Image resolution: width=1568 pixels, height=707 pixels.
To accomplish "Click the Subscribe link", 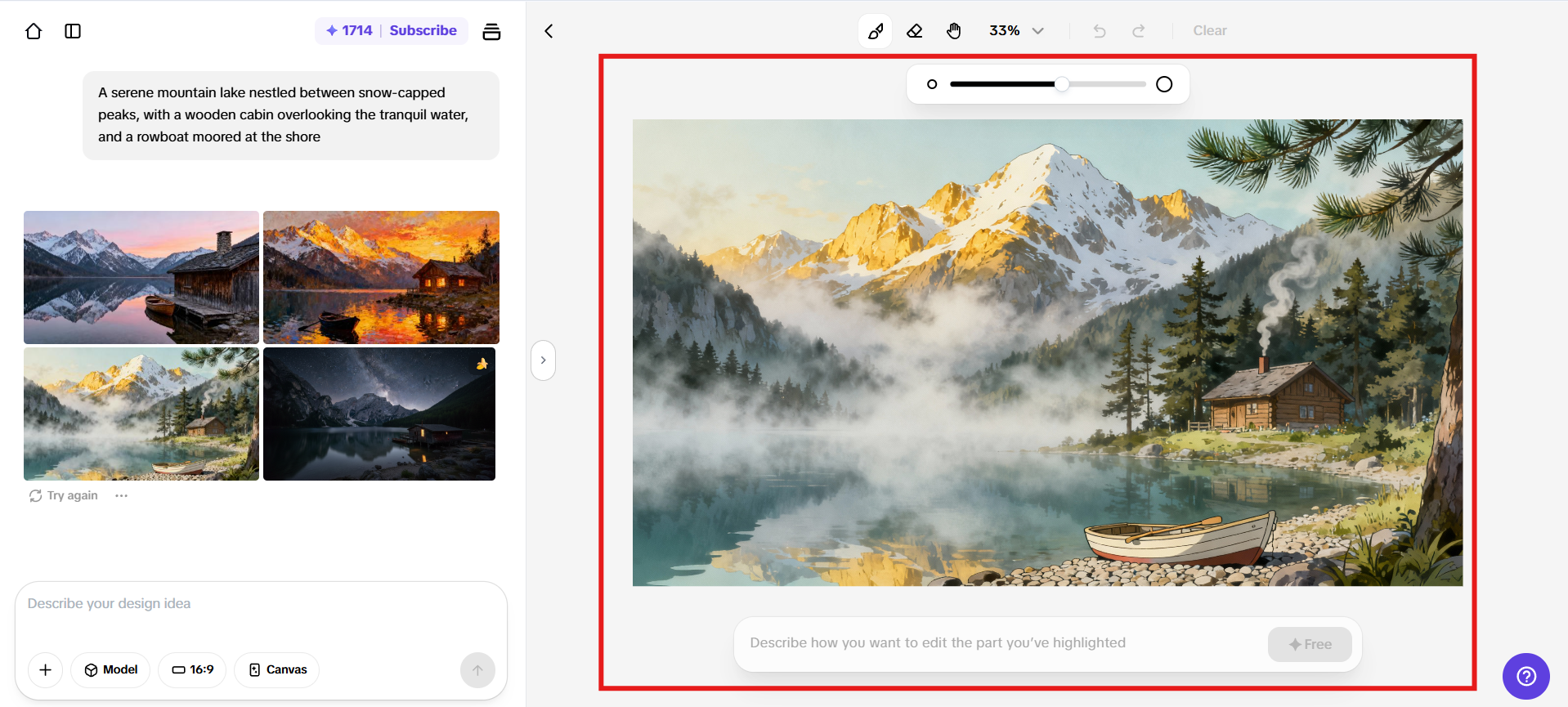I will (423, 30).
